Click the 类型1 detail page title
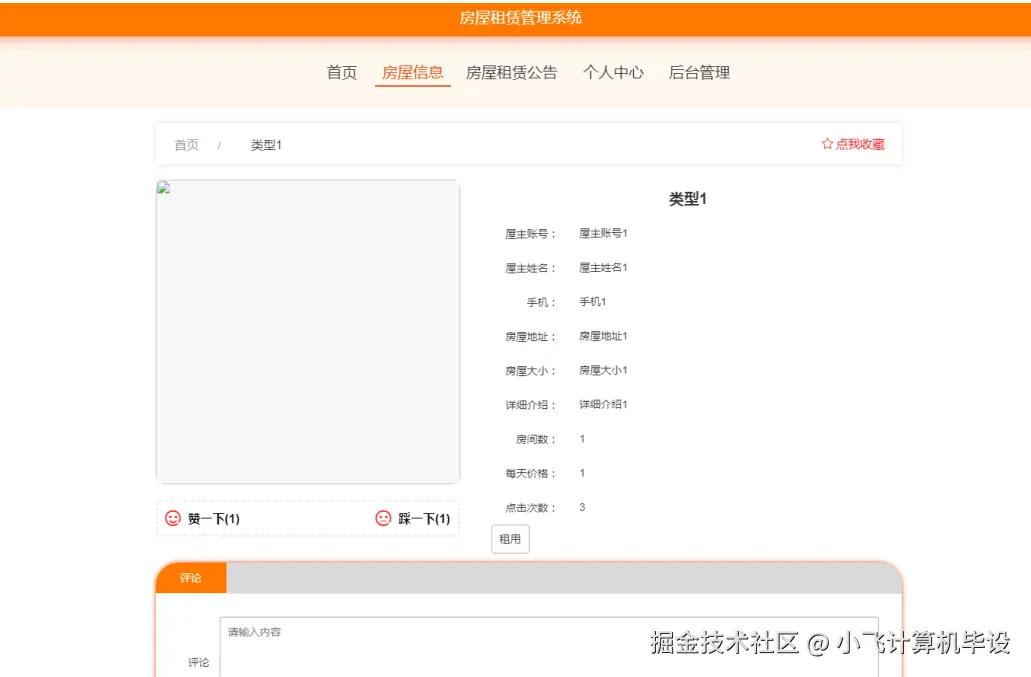1031x677 pixels. (x=687, y=198)
